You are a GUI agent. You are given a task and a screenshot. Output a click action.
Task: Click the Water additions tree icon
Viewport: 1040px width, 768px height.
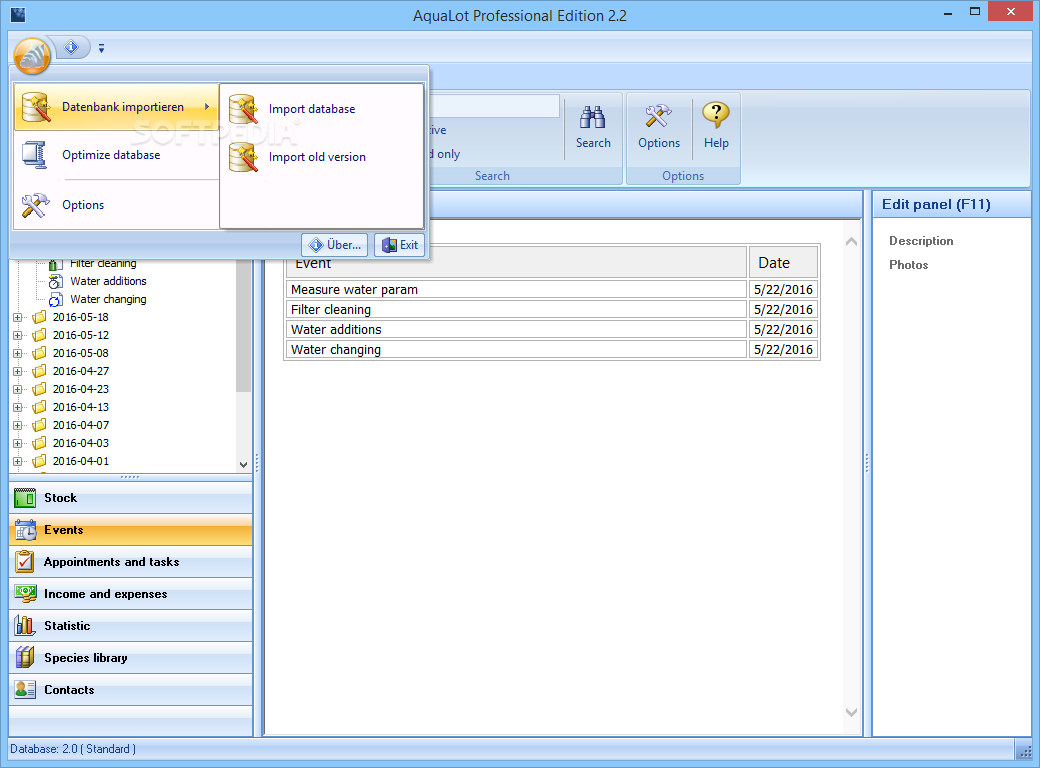(56, 282)
